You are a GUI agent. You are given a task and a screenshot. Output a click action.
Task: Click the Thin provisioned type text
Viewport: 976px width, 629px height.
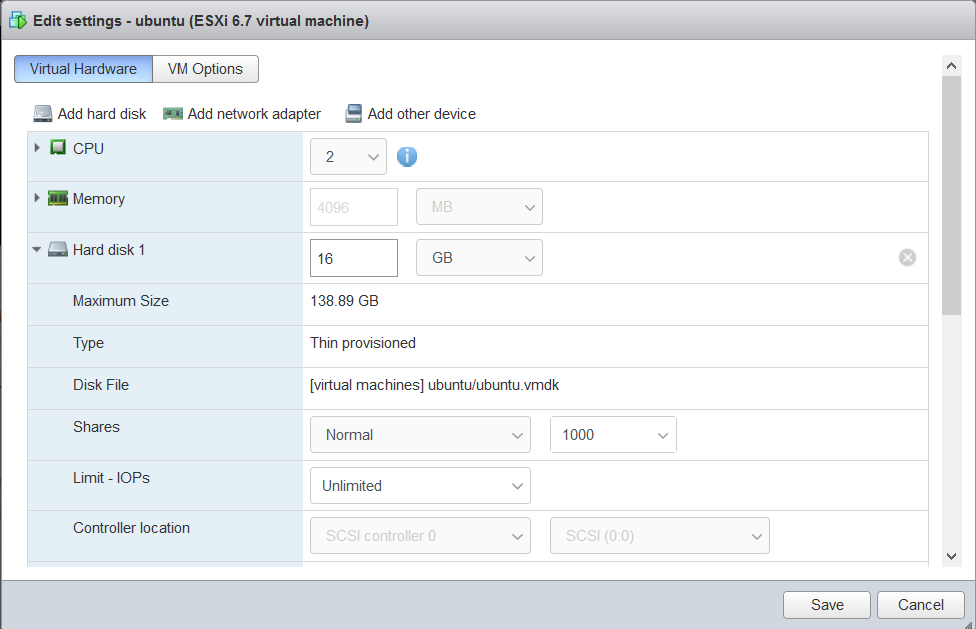click(363, 343)
